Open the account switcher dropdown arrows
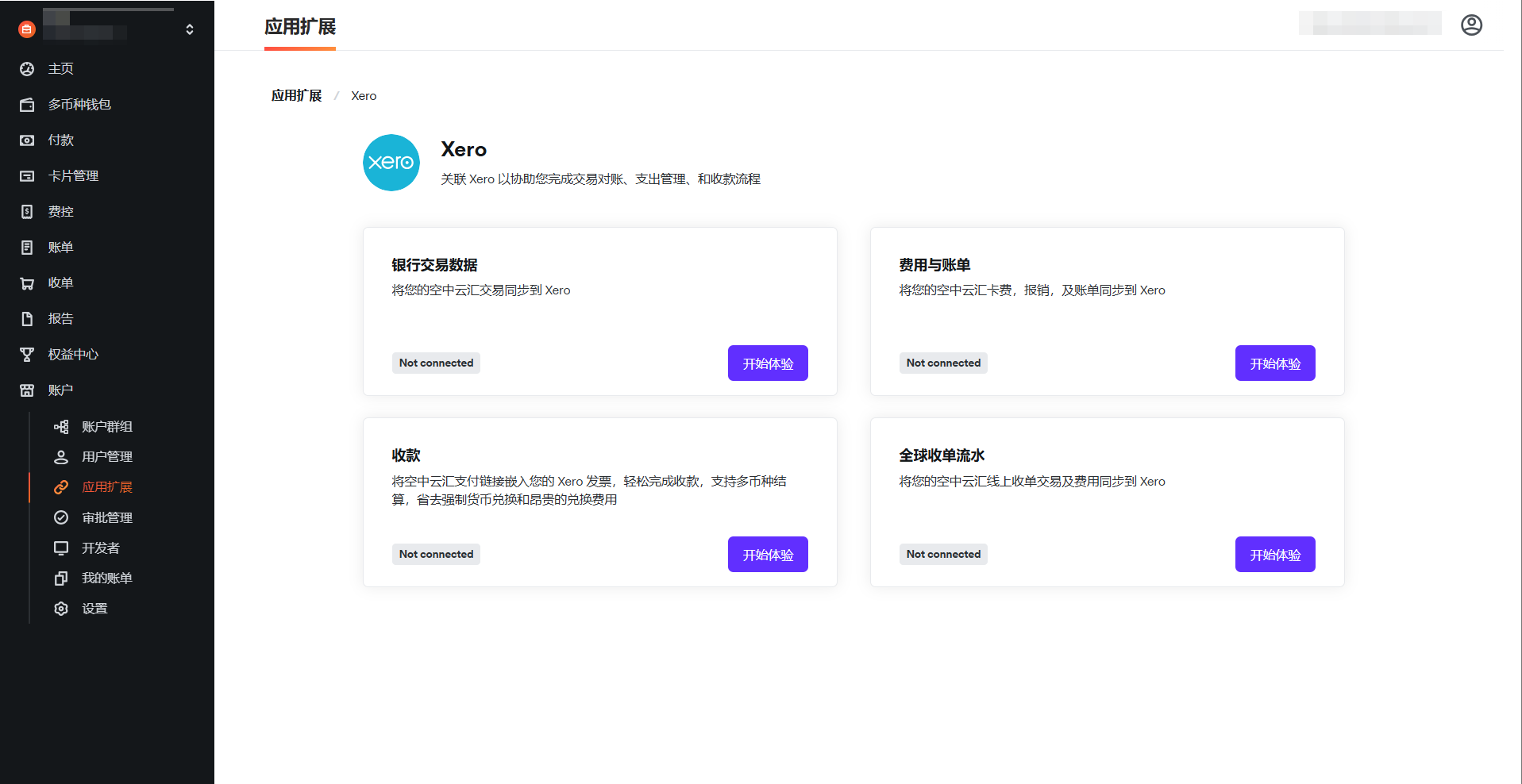The height and width of the screenshot is (784, 1522). pos(190,29)
